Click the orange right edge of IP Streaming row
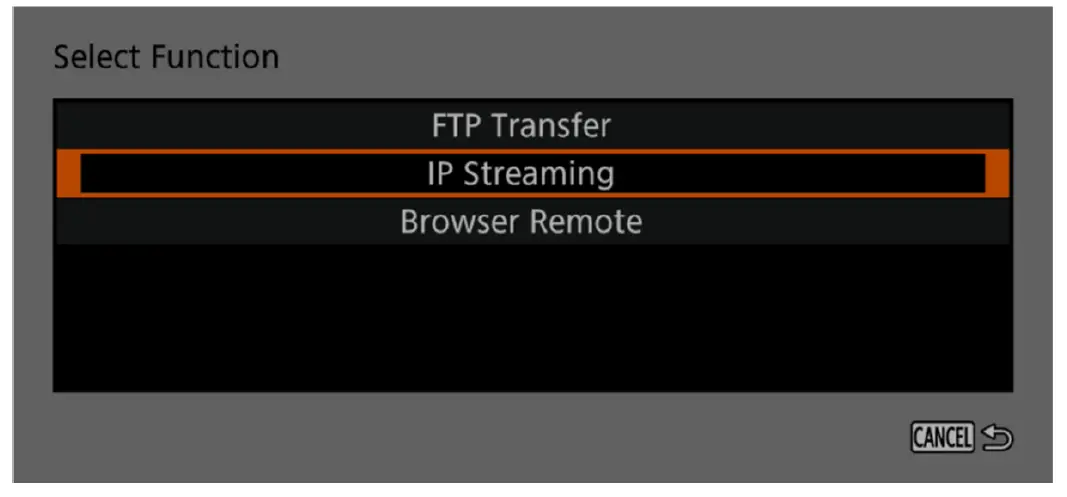Screen dimensions: 1067x497 click(x=998, y=174)
